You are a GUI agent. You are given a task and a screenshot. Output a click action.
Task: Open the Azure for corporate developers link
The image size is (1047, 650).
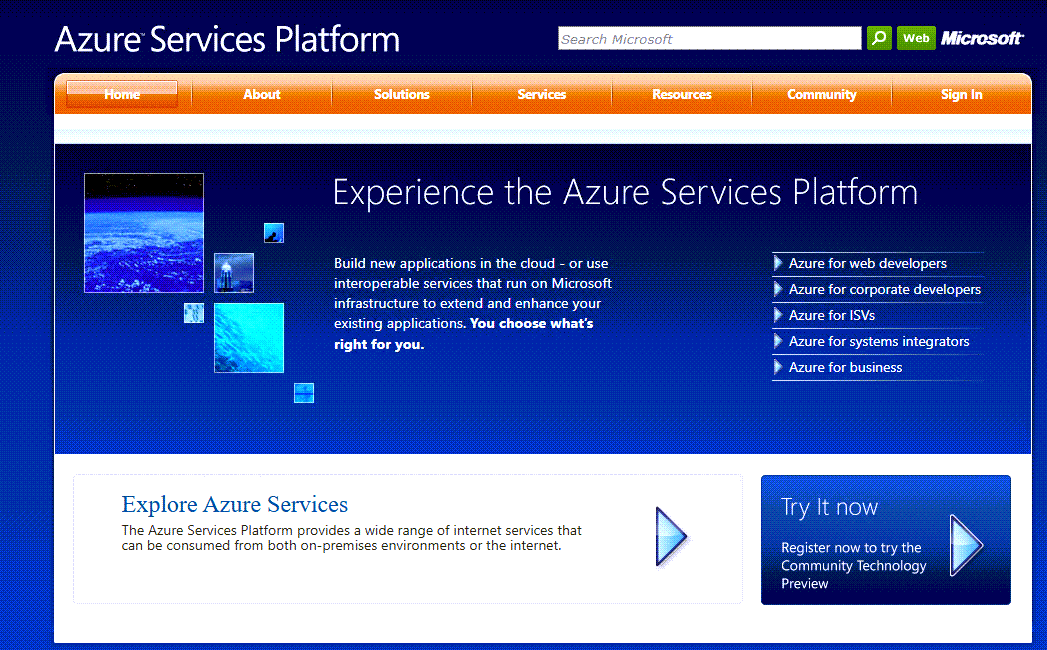(885, 289)
